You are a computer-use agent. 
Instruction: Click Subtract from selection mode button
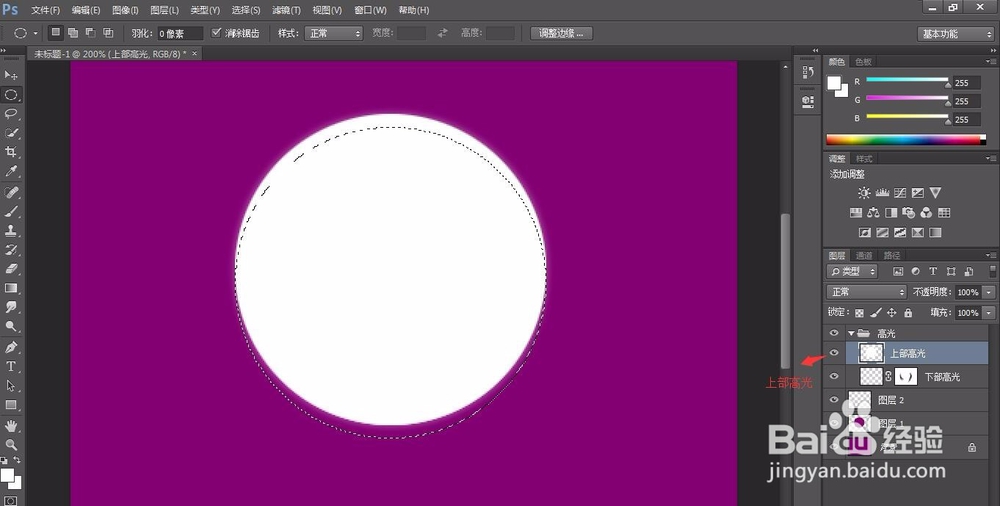tap(91, 33)
